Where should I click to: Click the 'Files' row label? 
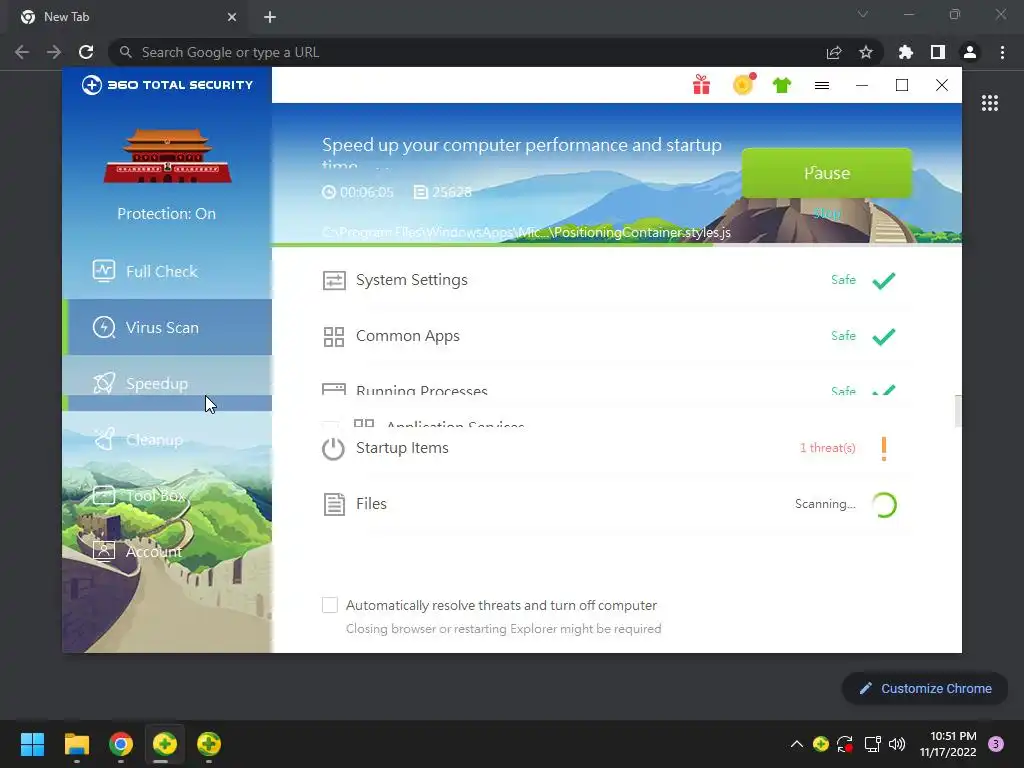(371, 504)
